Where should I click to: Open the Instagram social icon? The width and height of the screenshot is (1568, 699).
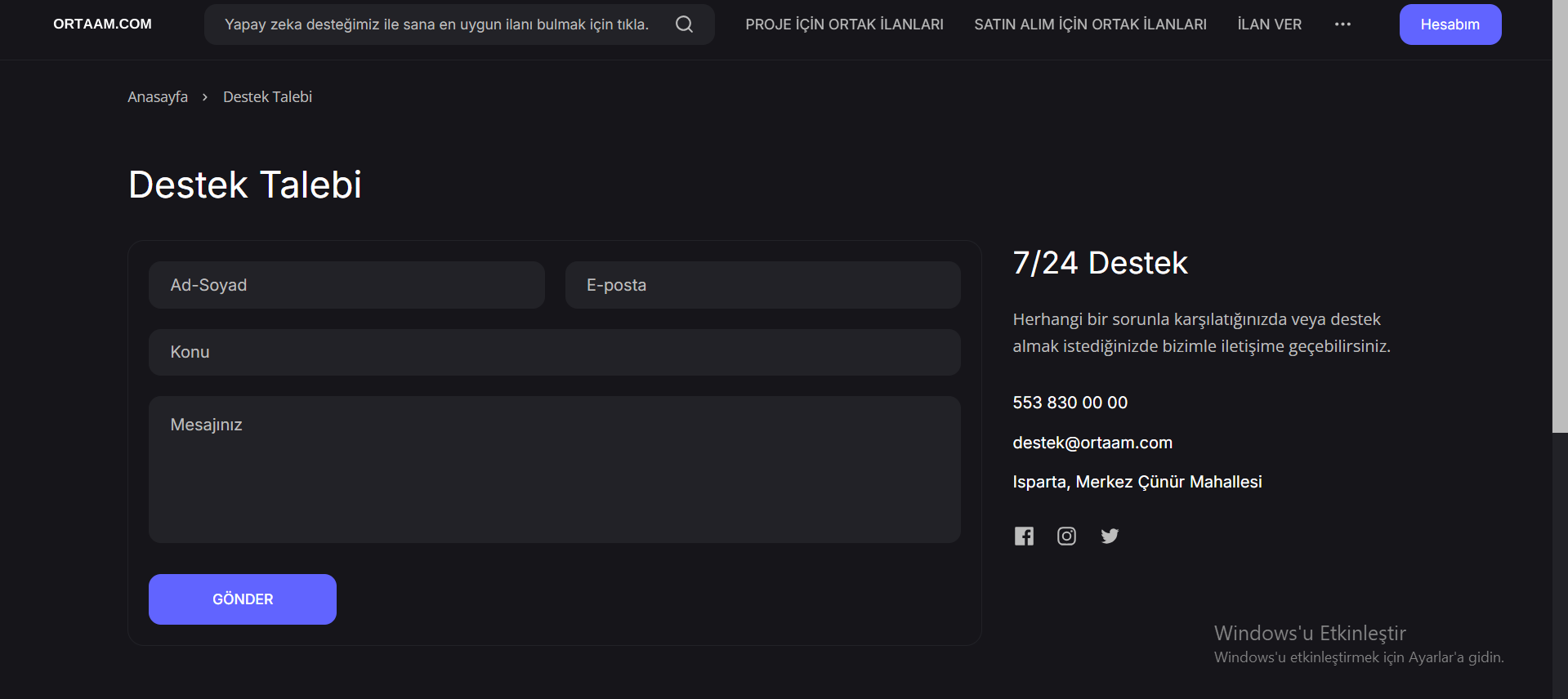1066,536
